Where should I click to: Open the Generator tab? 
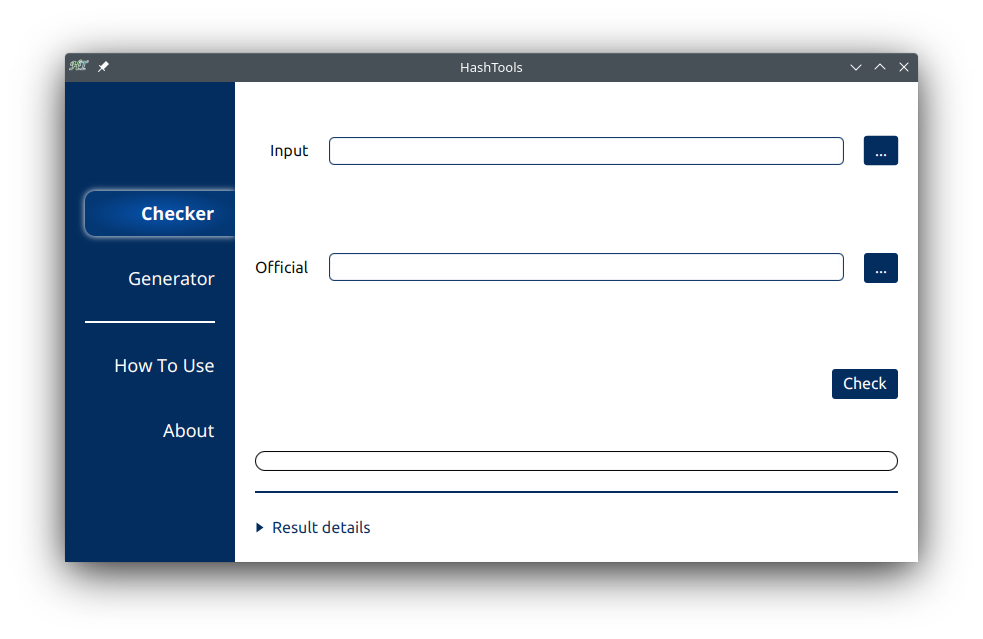click(171, 278)
